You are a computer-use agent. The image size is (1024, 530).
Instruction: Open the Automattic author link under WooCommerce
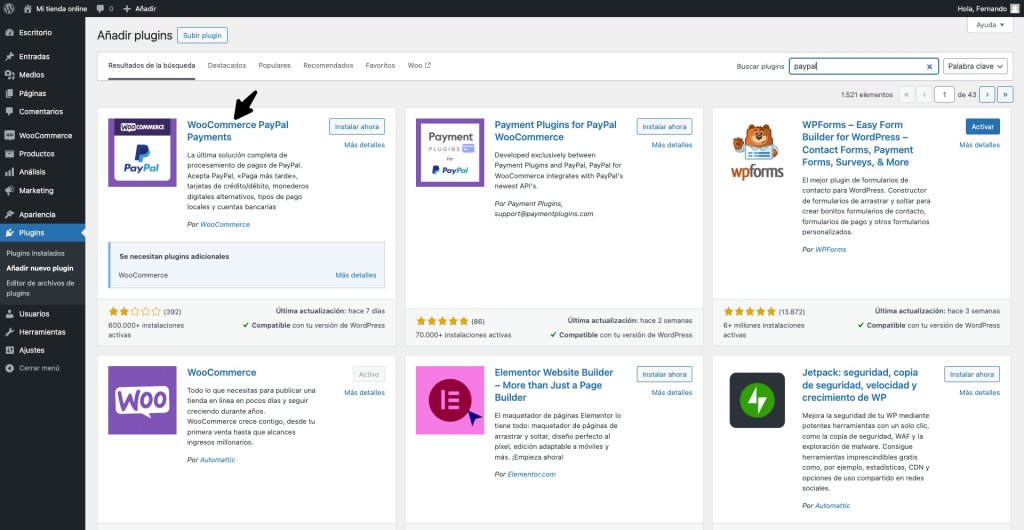click(x=217, y=460)
